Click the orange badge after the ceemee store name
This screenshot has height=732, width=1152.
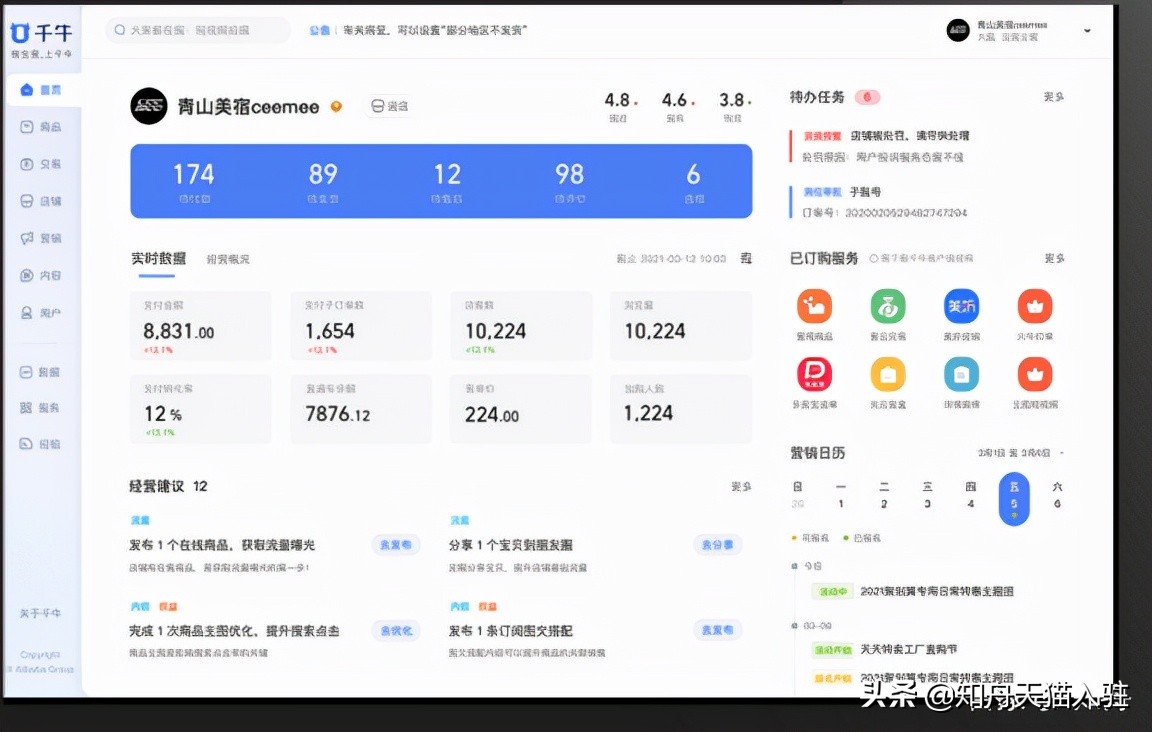point(336,107)
